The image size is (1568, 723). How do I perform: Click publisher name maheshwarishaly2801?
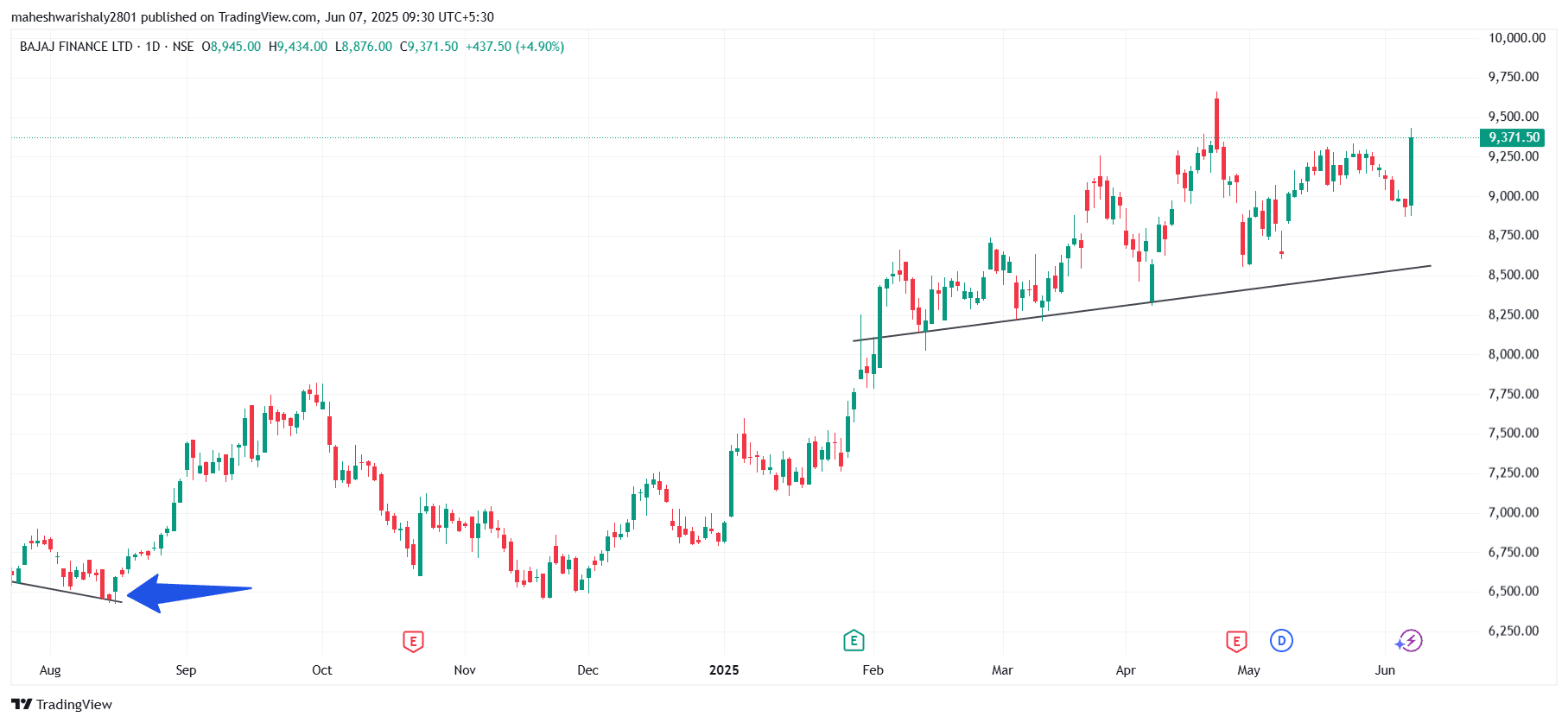(74, 17)
